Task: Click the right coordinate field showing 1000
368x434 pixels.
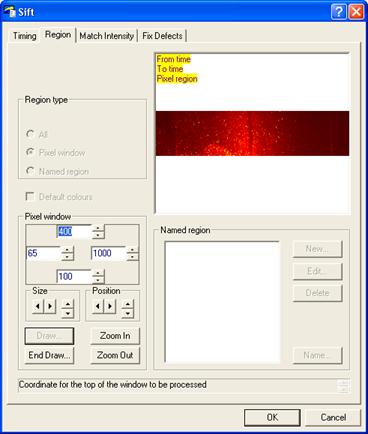Action: [109, 253]
